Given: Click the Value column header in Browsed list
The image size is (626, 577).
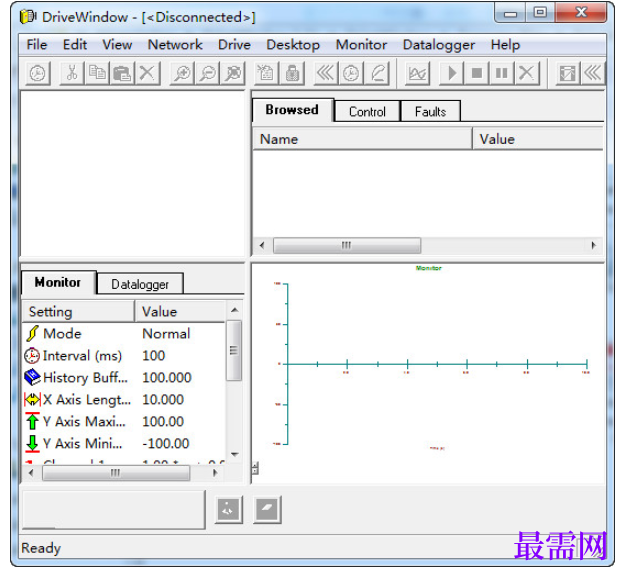Looking at the screenshot, I should pyautogui.click(x=537, y=139).
